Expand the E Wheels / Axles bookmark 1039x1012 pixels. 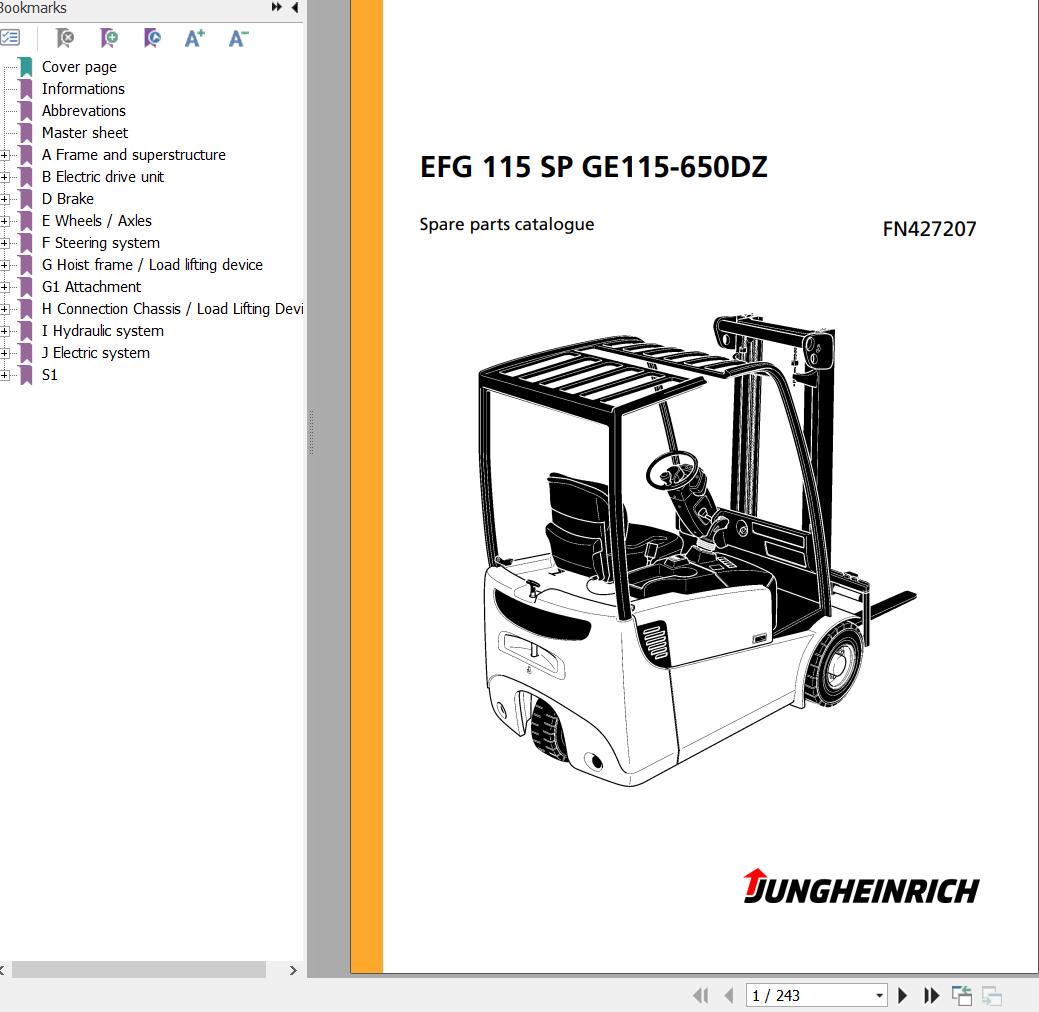5,221
